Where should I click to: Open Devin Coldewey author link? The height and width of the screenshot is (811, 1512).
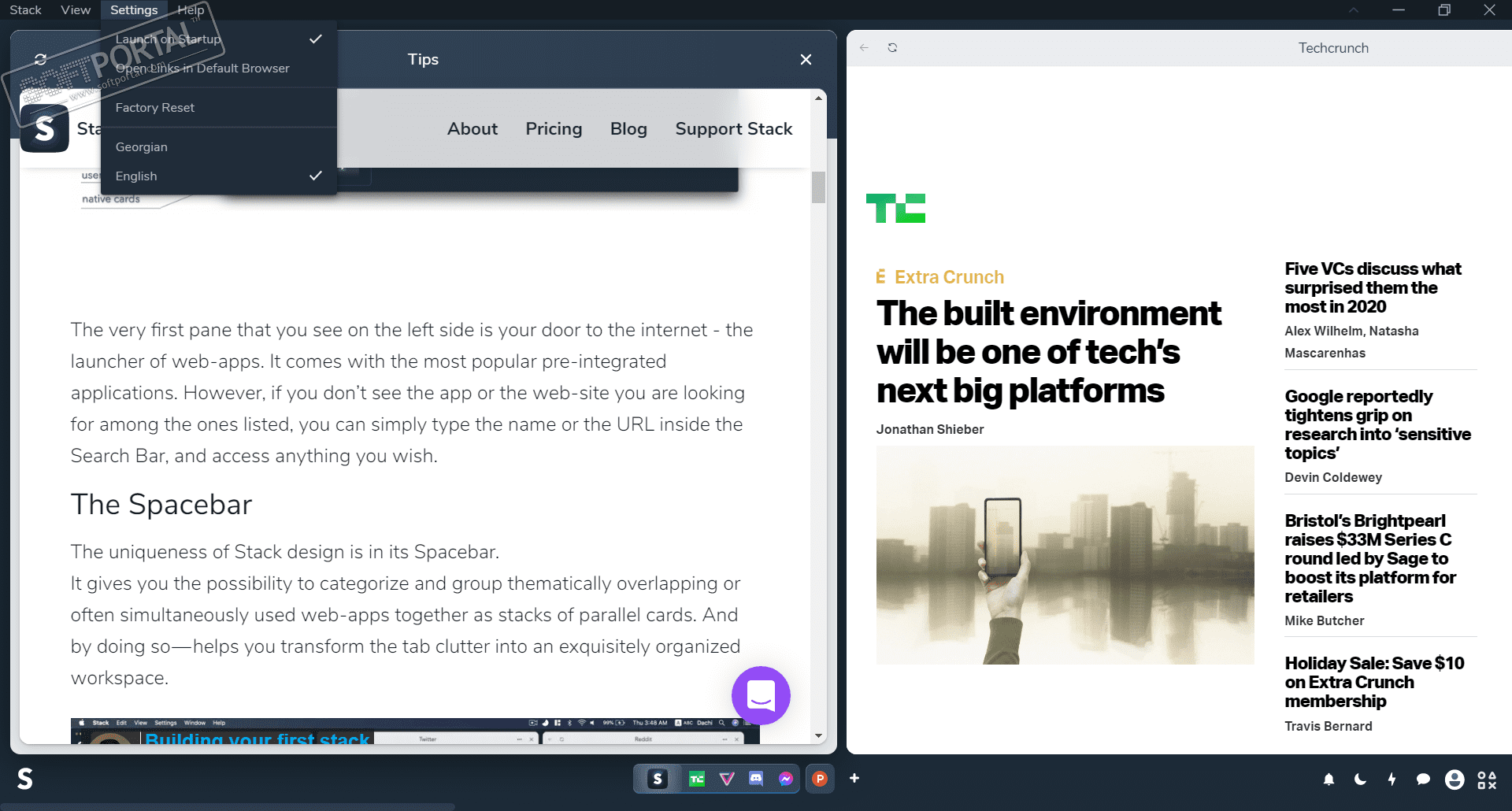[x=1333, y=477]
